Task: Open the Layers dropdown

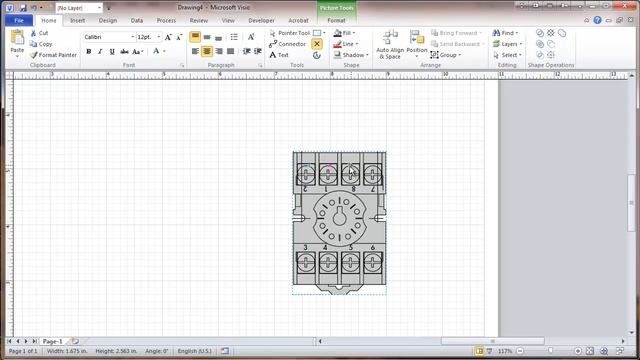Action: click(x=507, y=44)
